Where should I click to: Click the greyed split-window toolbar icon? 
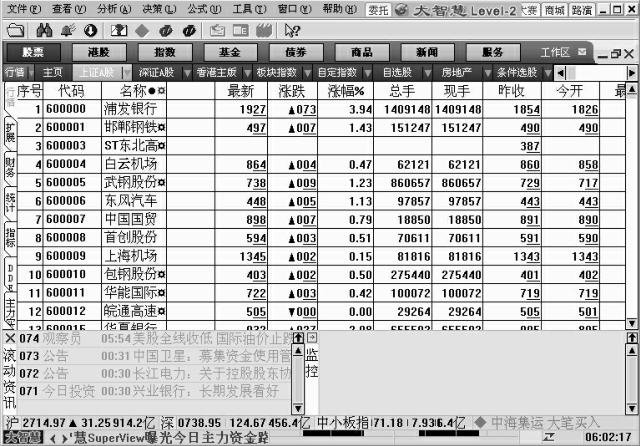[x=240, y=31]
